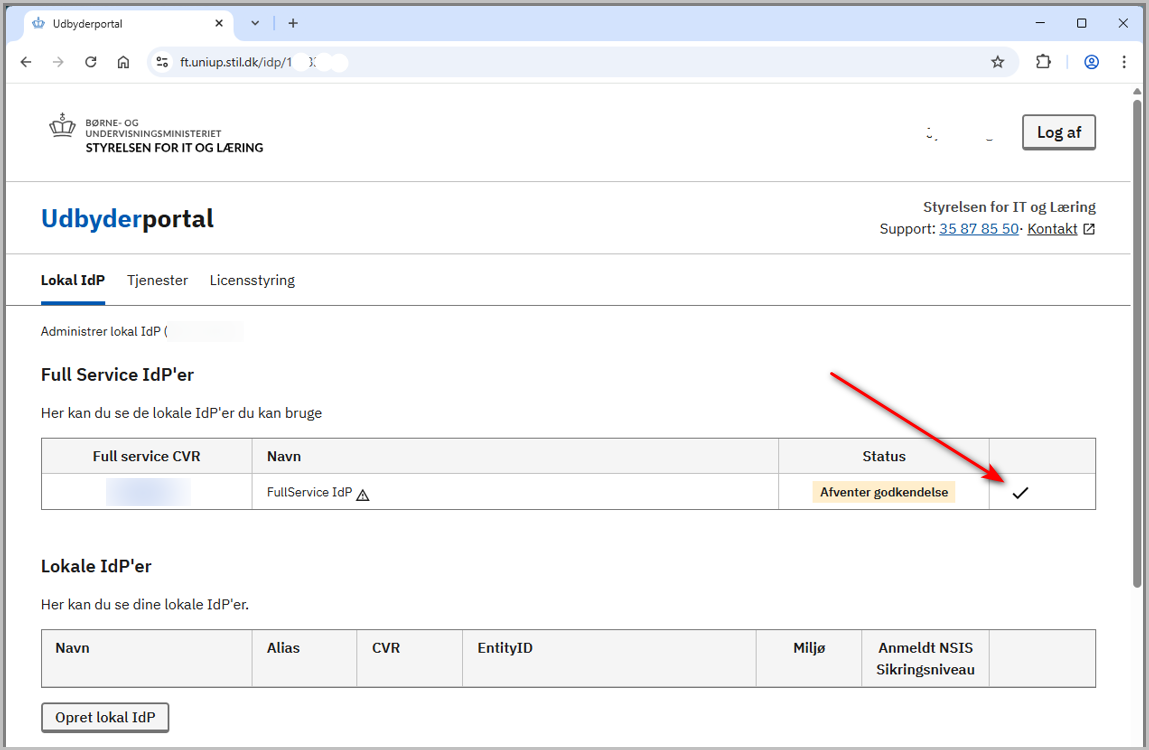Image resolution: width=1149 pixels, height=750 pixels.
Task: Open the Extensions puzzle icon
Action: coord(1043,62)
